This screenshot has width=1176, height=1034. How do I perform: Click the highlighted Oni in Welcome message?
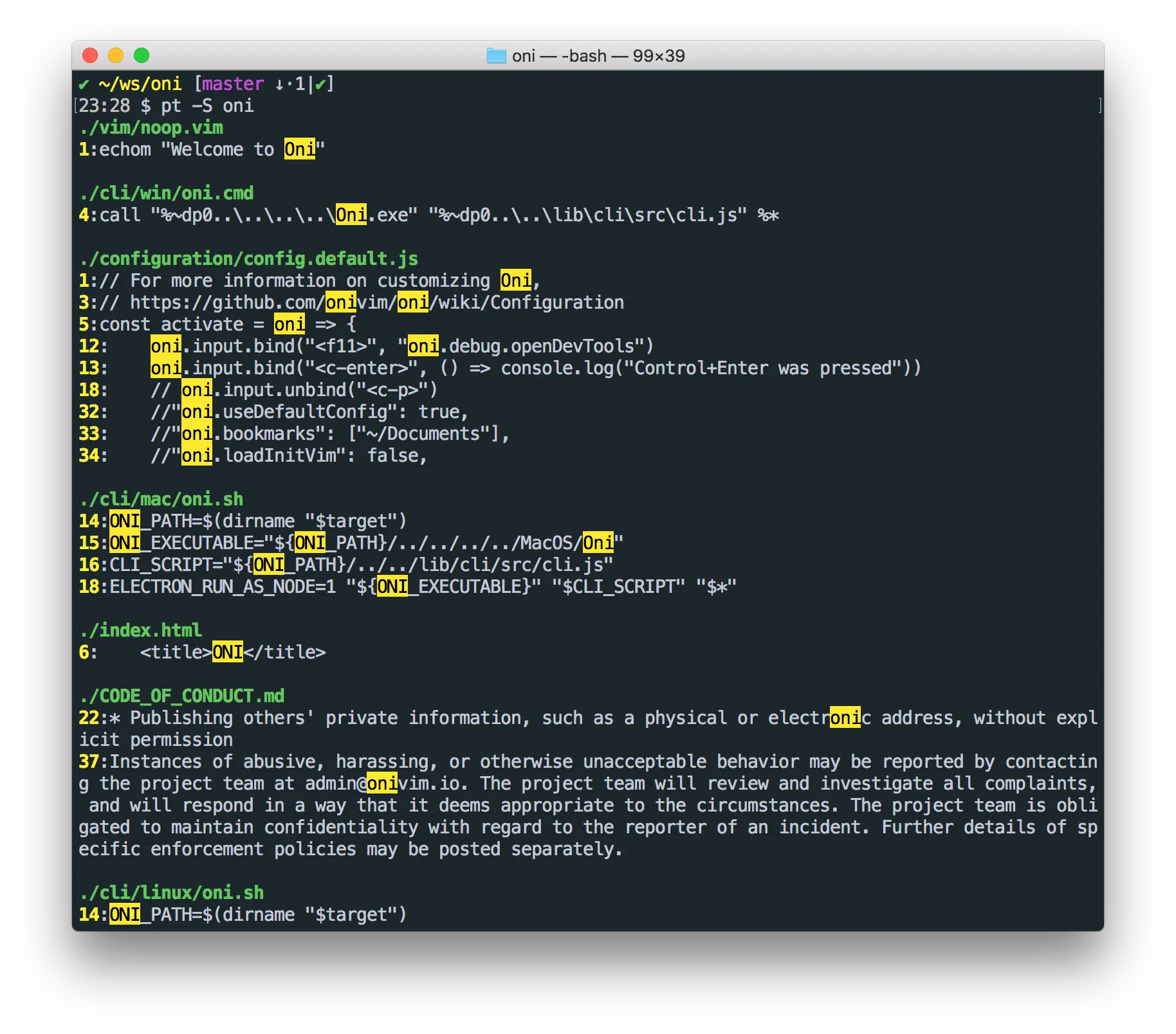(300, 150)
